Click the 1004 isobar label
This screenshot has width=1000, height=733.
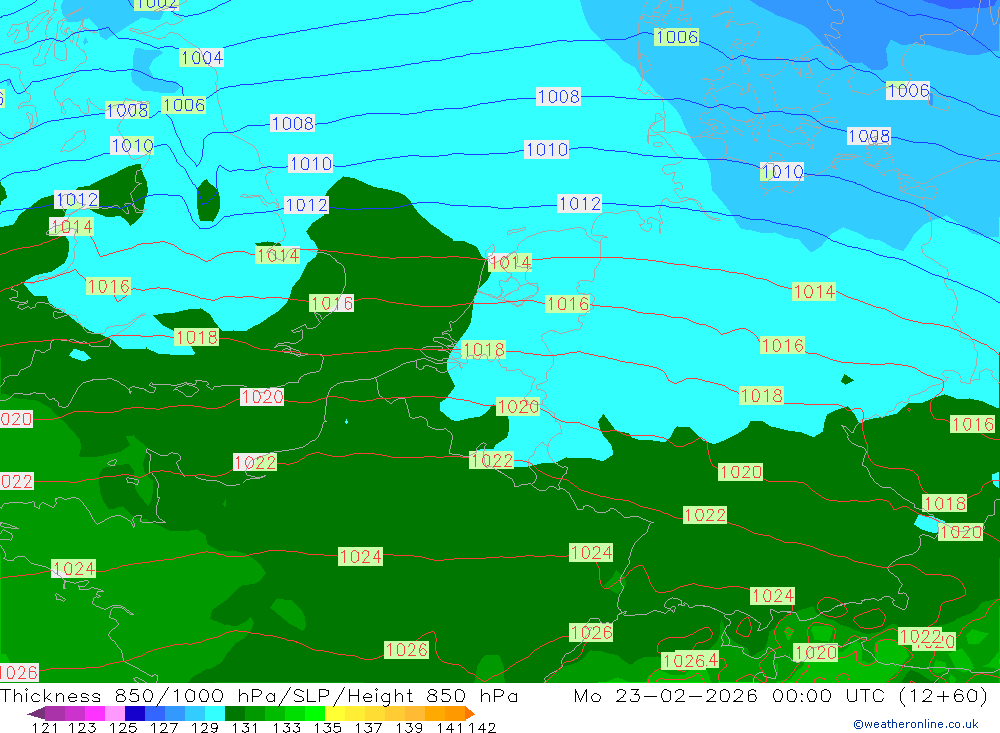coord(202,57)
